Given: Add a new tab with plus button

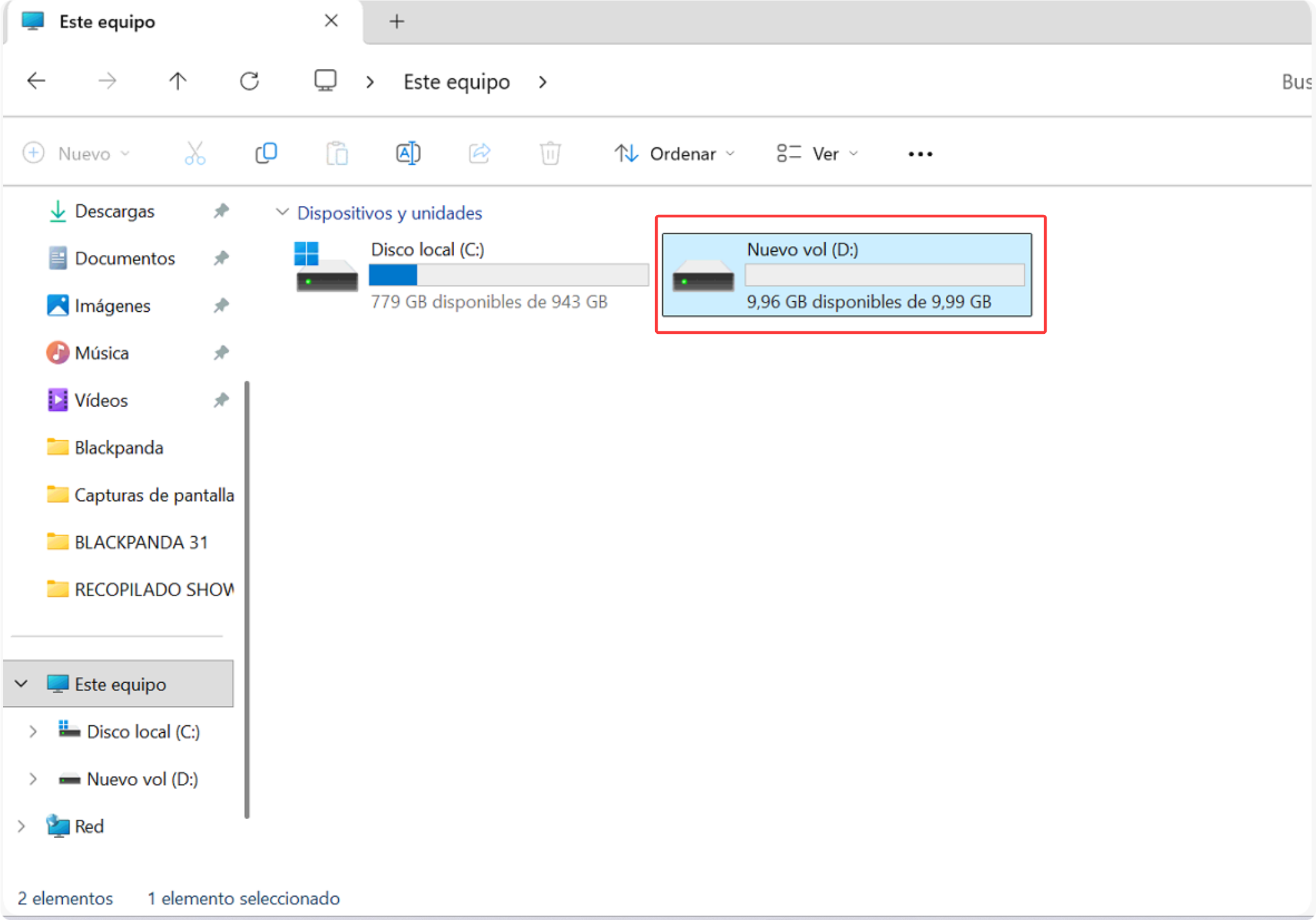Looking at the screenshot, I should (x=396, y=22).
